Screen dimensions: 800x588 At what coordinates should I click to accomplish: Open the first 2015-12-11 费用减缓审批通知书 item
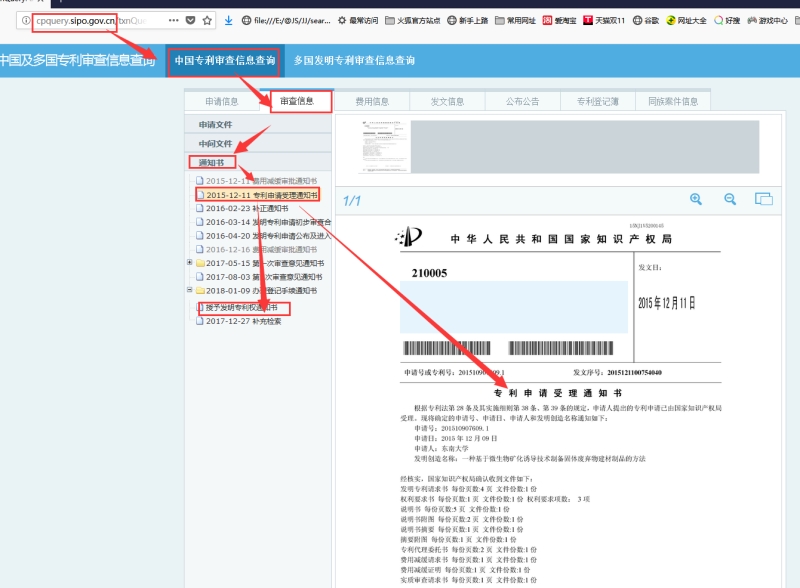257,181
